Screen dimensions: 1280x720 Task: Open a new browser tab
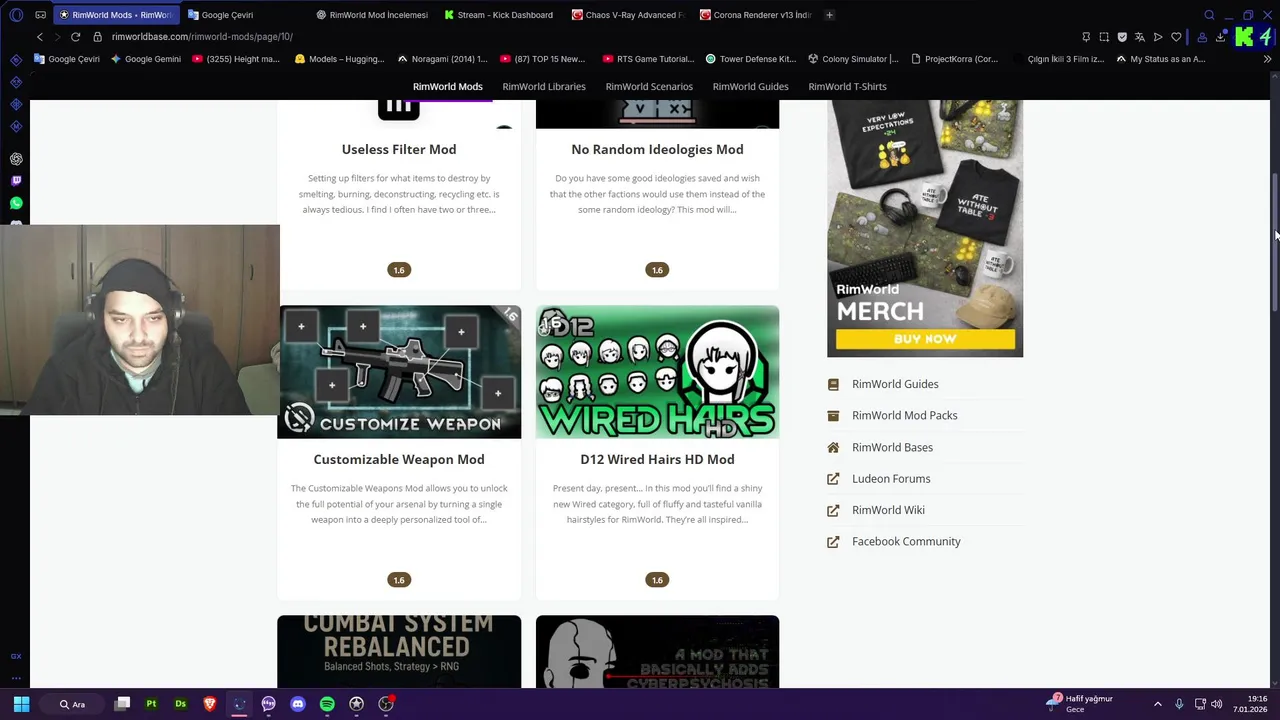coord(829,15)
